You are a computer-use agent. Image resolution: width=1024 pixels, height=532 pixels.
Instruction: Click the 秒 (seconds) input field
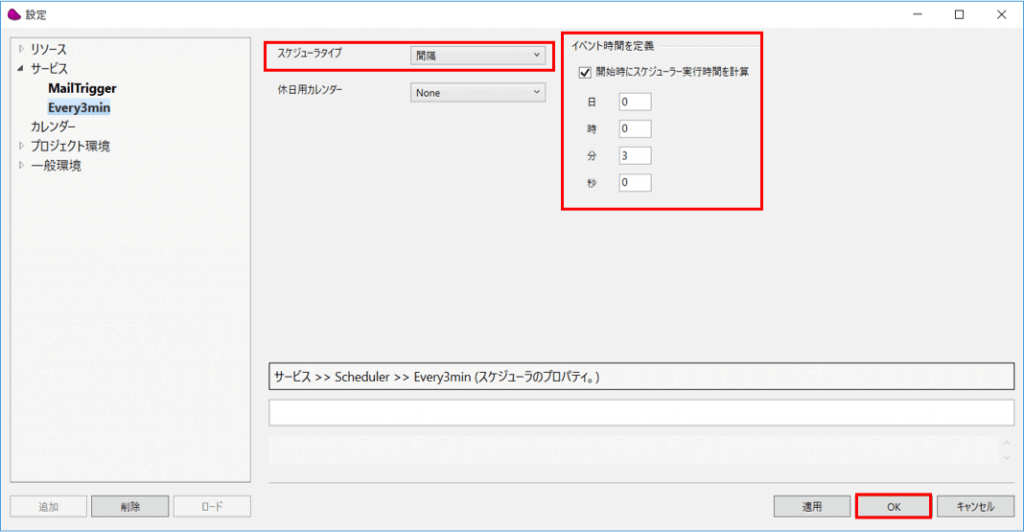click(x=635, y=182)
